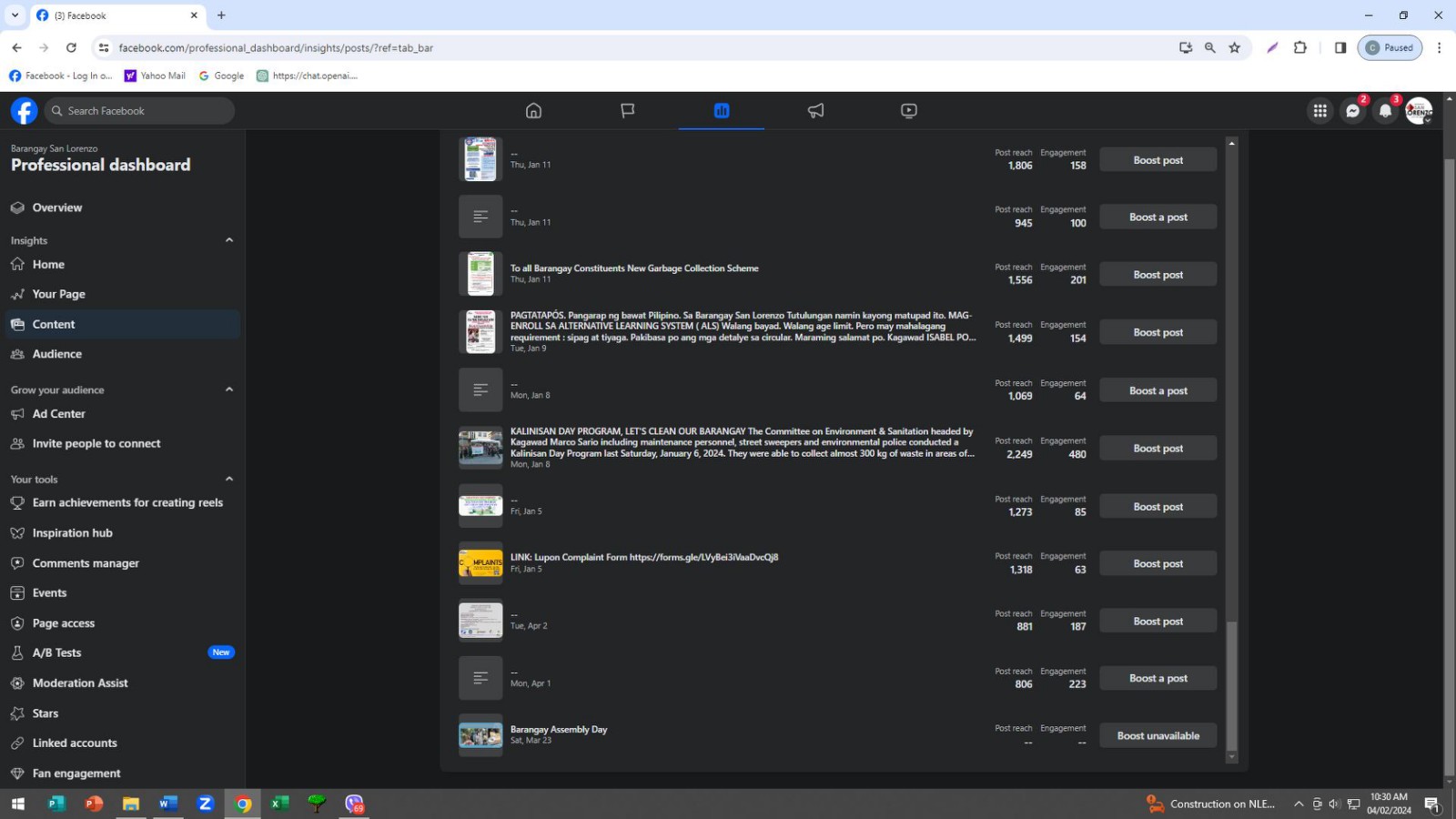Open Viber from the taskbar
1456x819 pixels.
pyautogui.click(x=354, y=804)
